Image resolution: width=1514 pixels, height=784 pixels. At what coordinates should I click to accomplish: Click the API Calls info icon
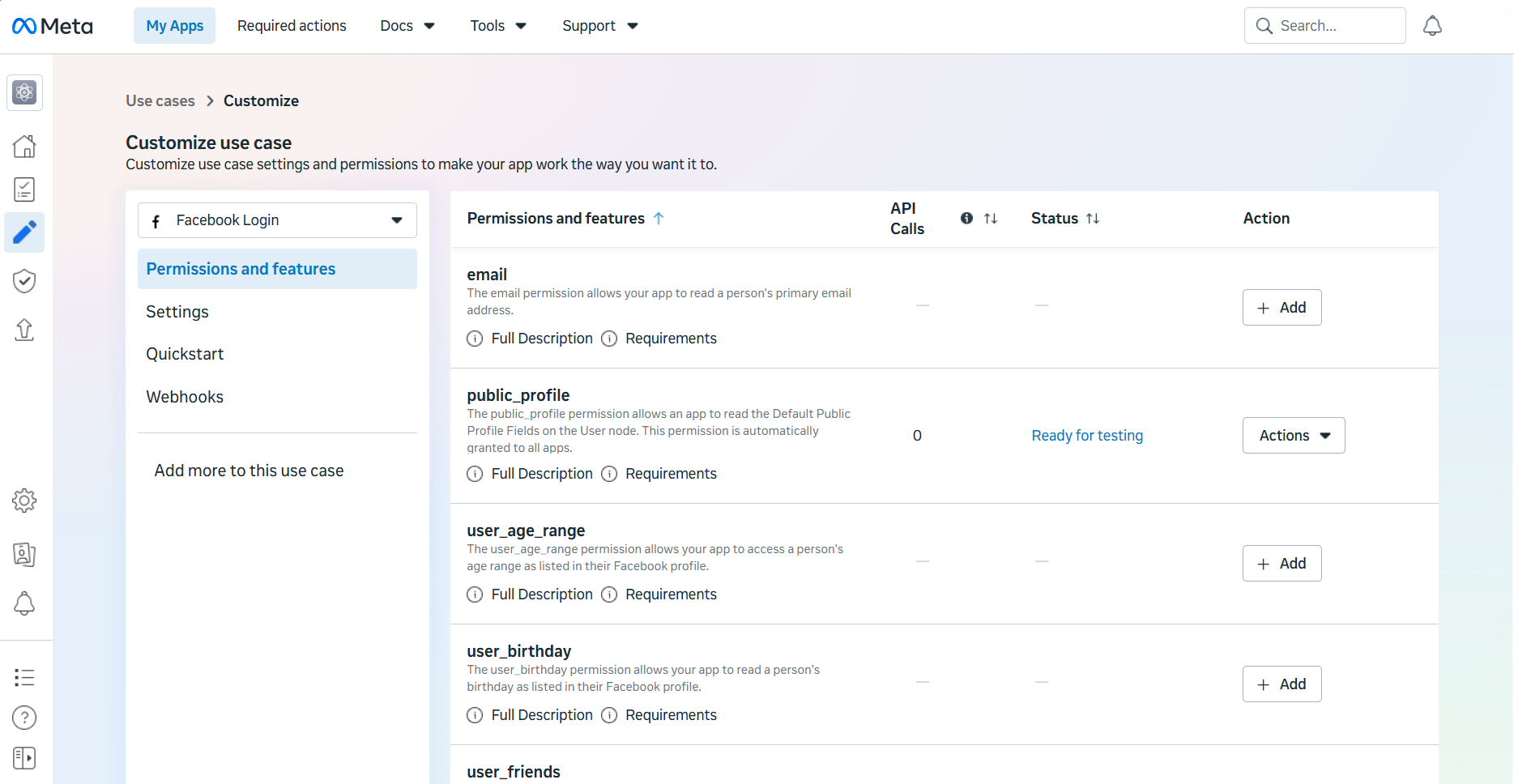click(x=966, y=218)
